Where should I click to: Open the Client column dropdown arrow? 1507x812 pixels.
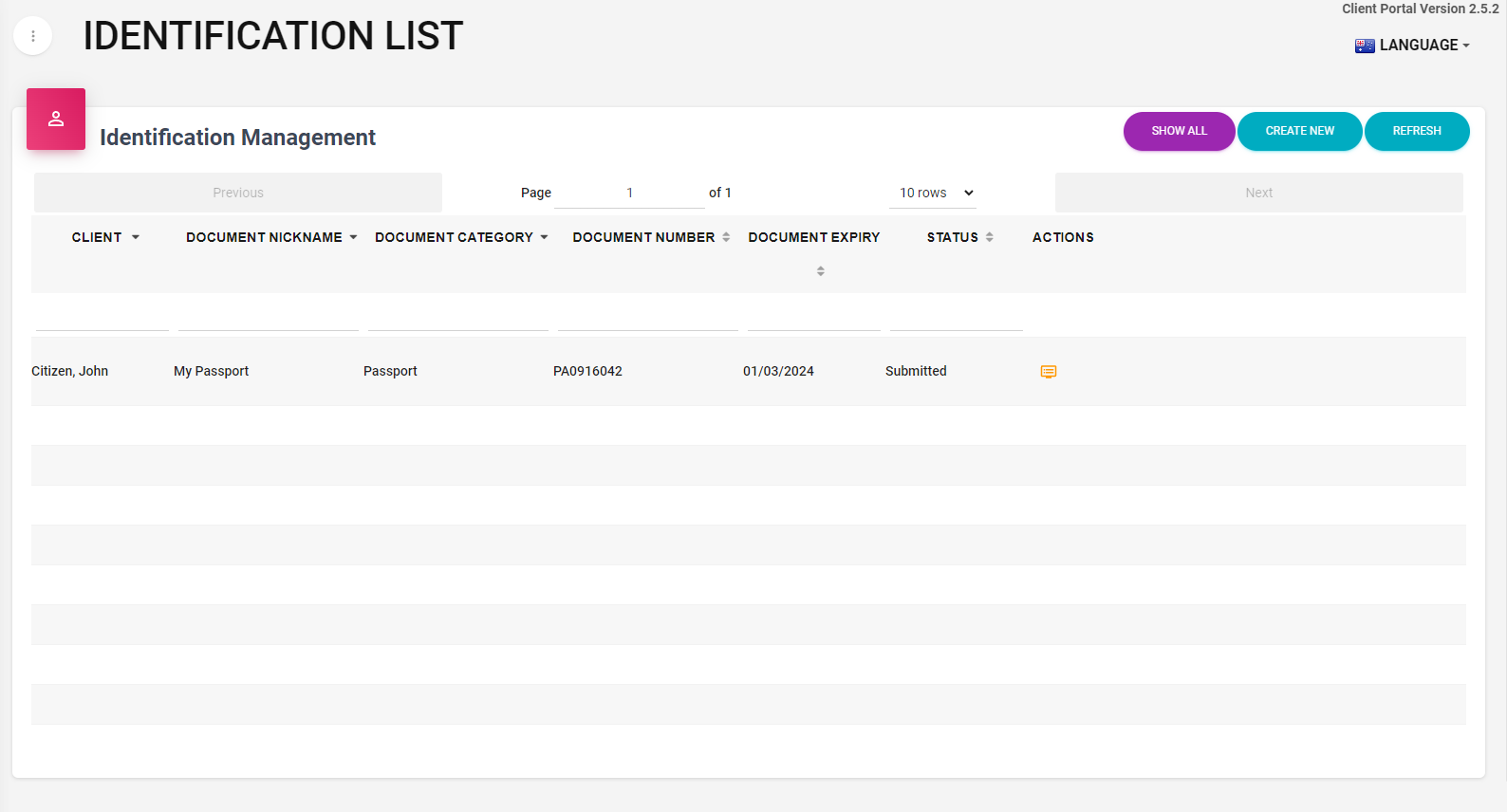(136, 237)
